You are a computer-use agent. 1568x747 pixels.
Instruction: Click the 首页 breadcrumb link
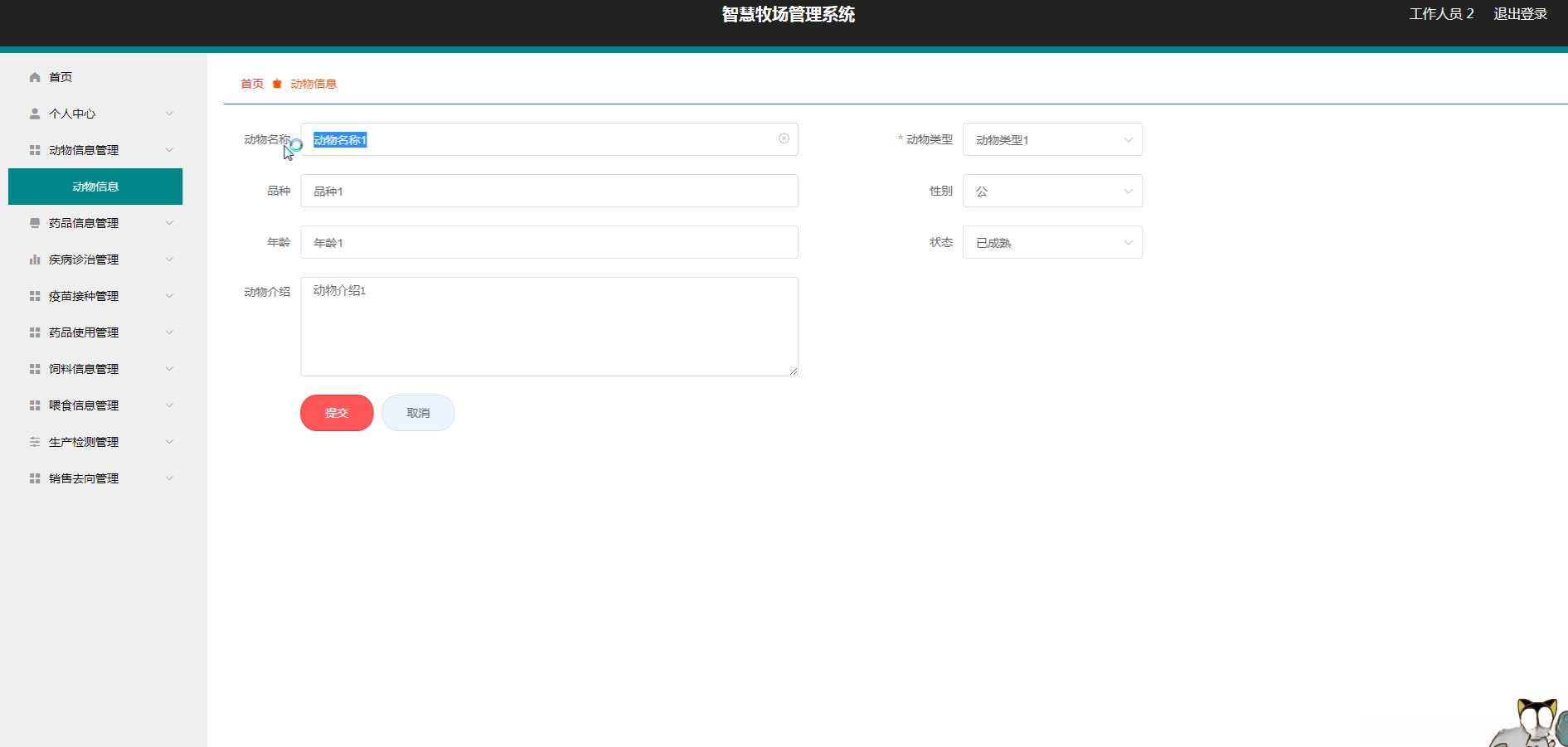[x=252, y=84]
